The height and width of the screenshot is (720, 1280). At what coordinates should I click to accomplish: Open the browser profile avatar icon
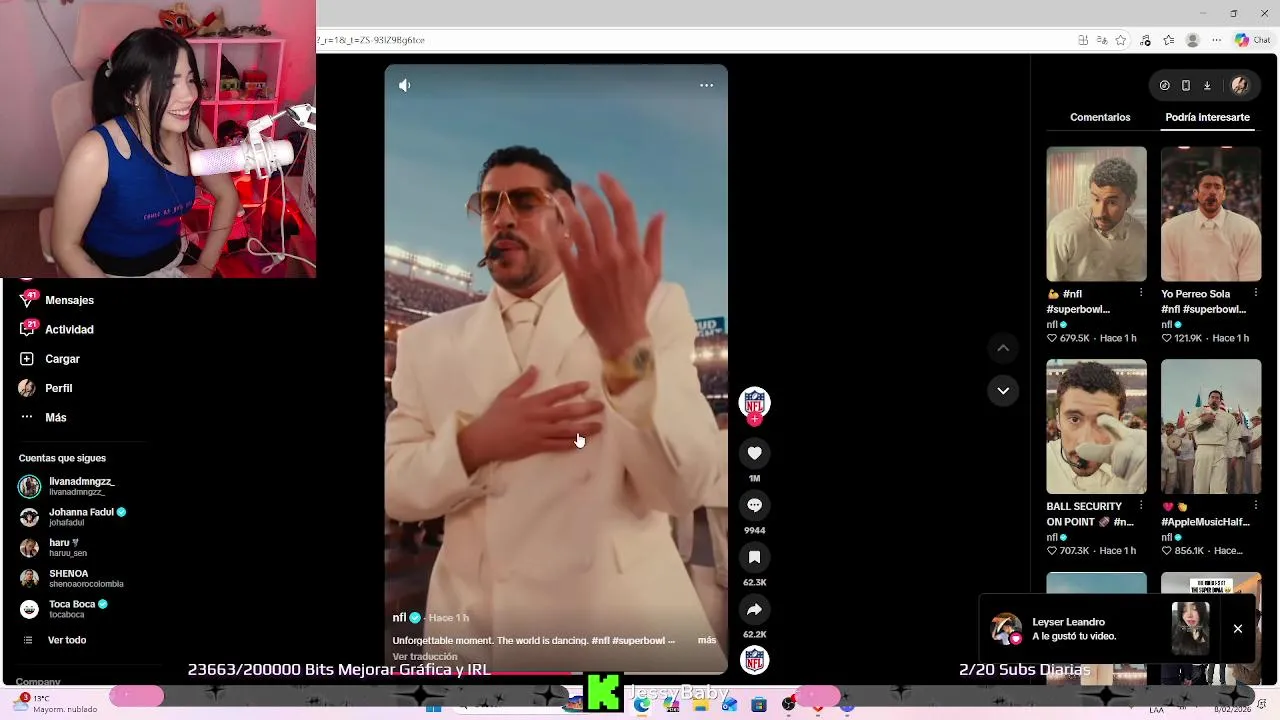coord(1192,40)
